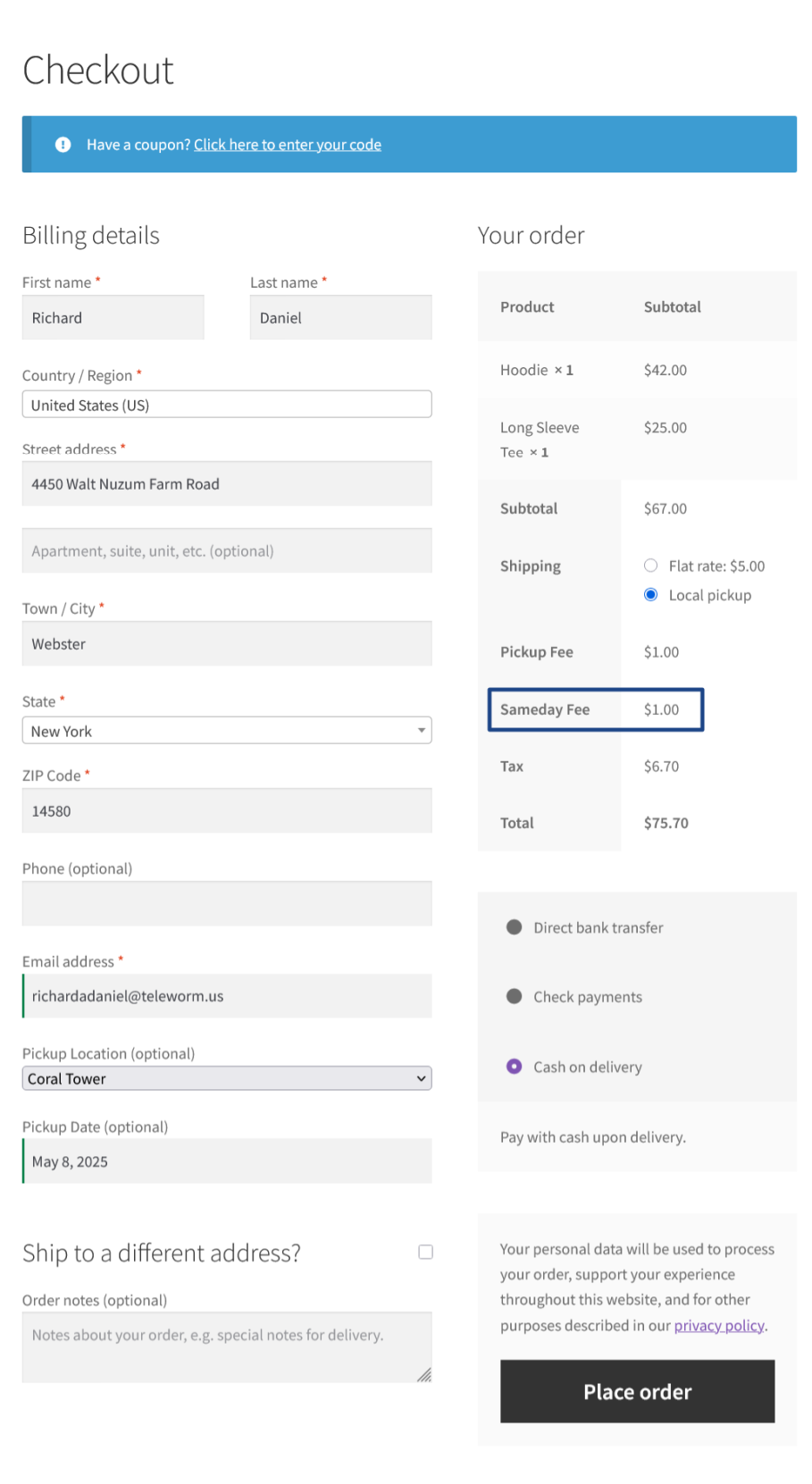The image size is (812, 1484).
Task: Expand Pickup Location dropdown Coral Tower
Action: (227, 1078)
